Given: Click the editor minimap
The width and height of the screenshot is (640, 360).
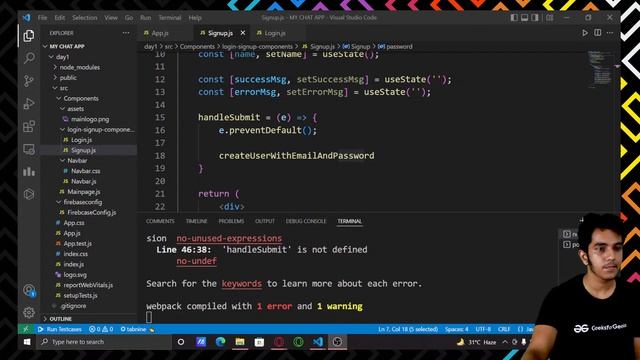Looking at the screenshot, I should click(599, 69).
